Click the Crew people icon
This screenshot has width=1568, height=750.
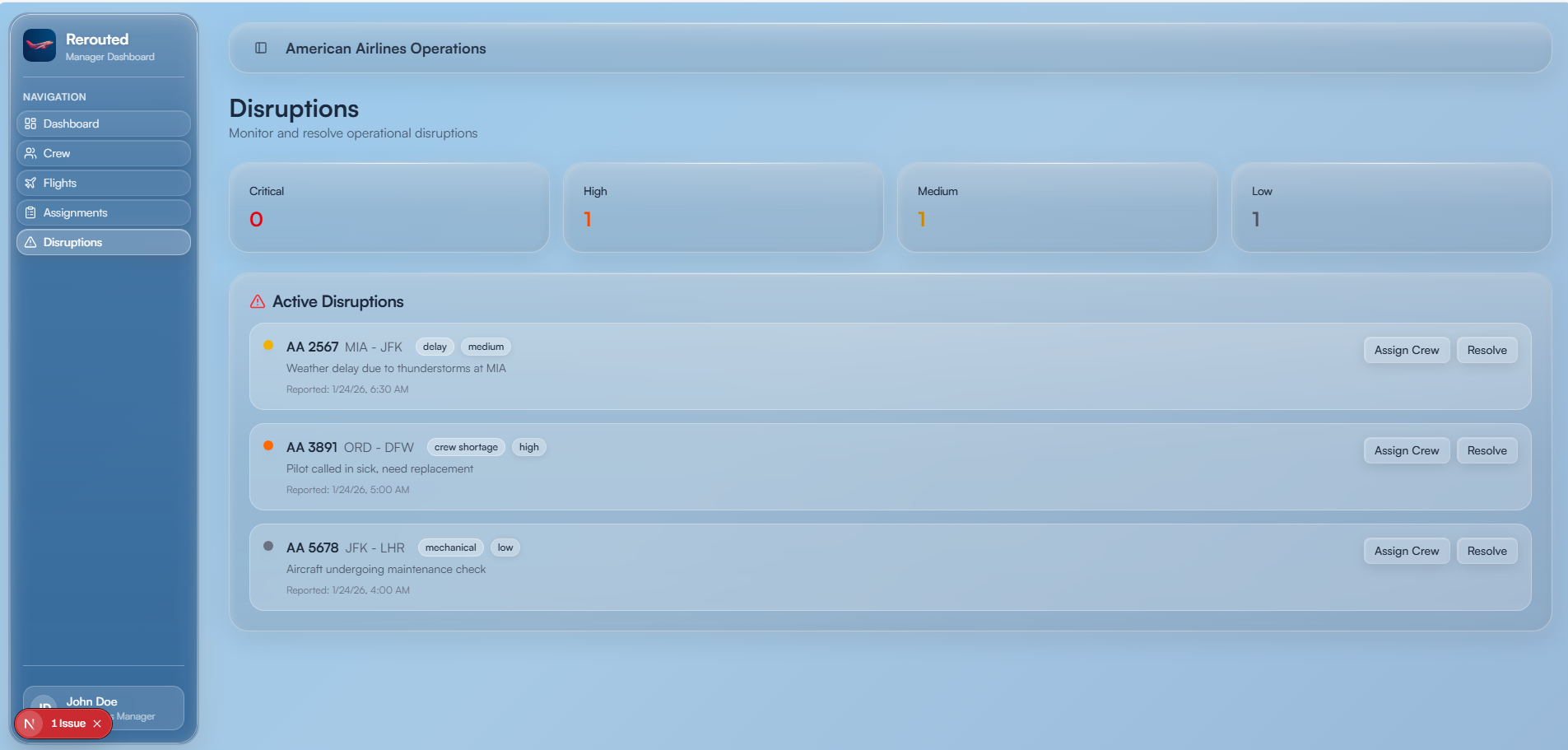30,153
